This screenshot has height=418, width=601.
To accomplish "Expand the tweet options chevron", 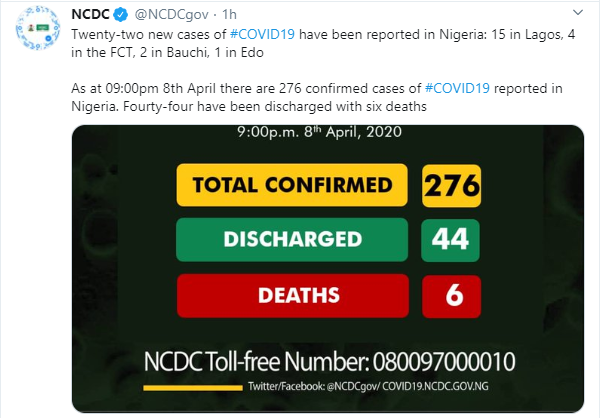I will point(578,13).
